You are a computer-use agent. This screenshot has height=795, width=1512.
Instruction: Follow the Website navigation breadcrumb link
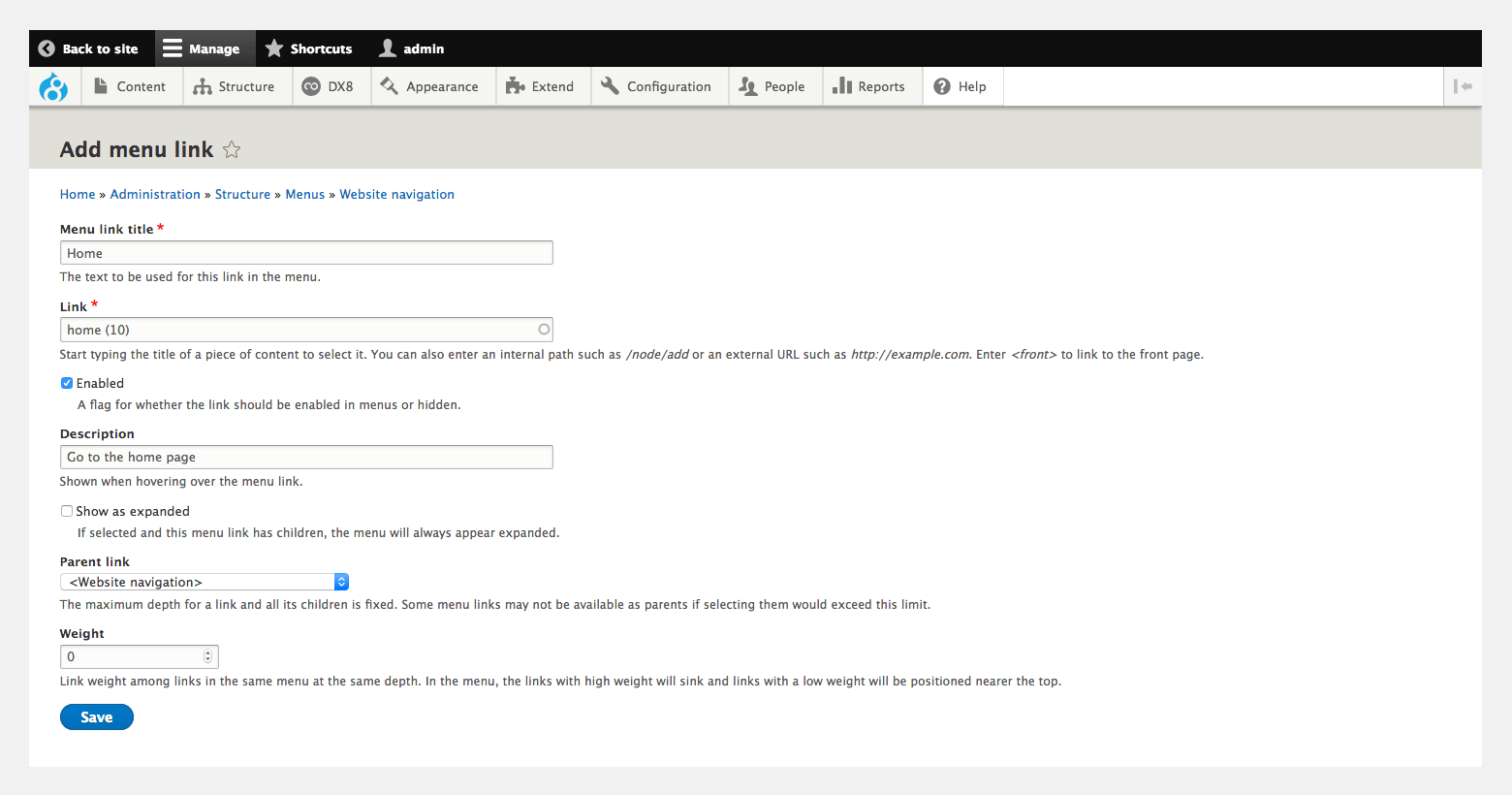pos(396,194)
